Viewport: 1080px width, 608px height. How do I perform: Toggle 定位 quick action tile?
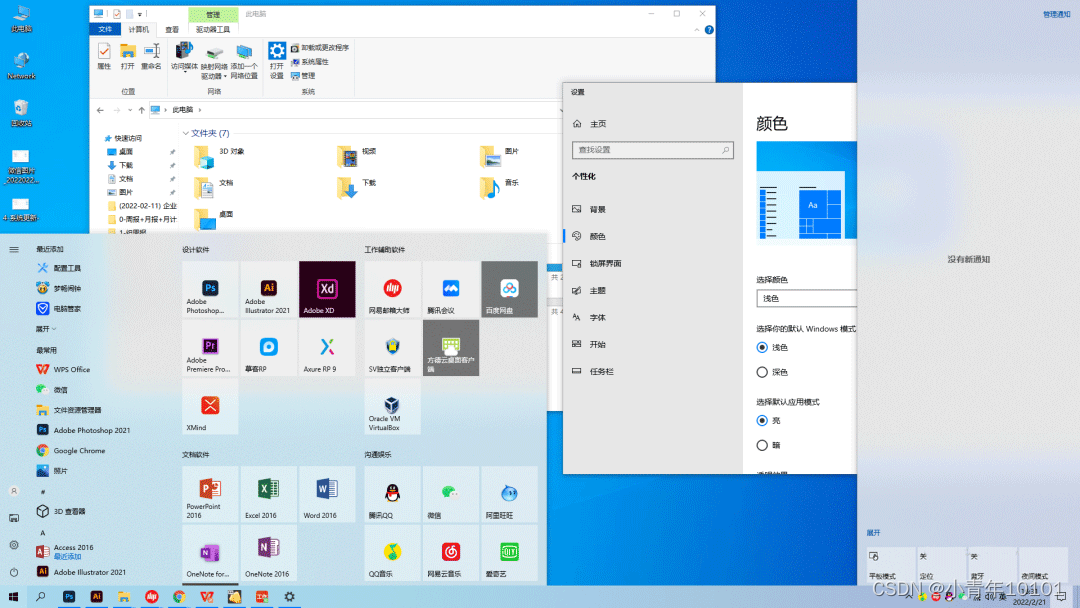941,565
